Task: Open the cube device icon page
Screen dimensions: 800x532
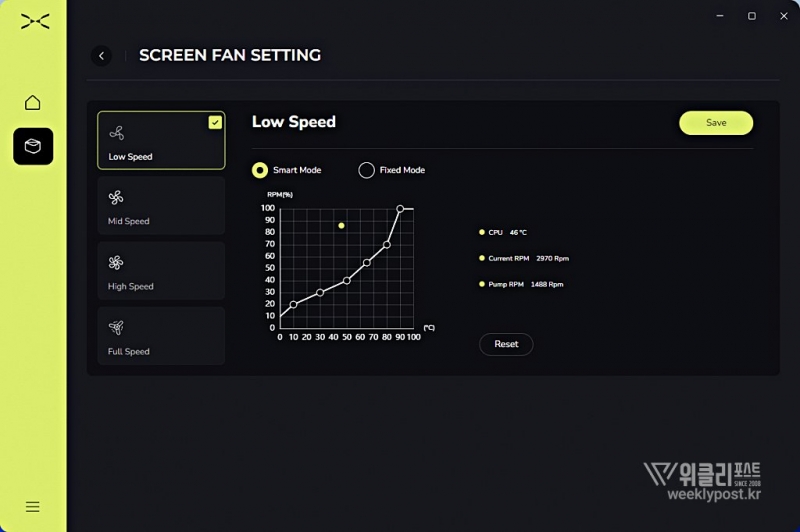Action: 33,147
